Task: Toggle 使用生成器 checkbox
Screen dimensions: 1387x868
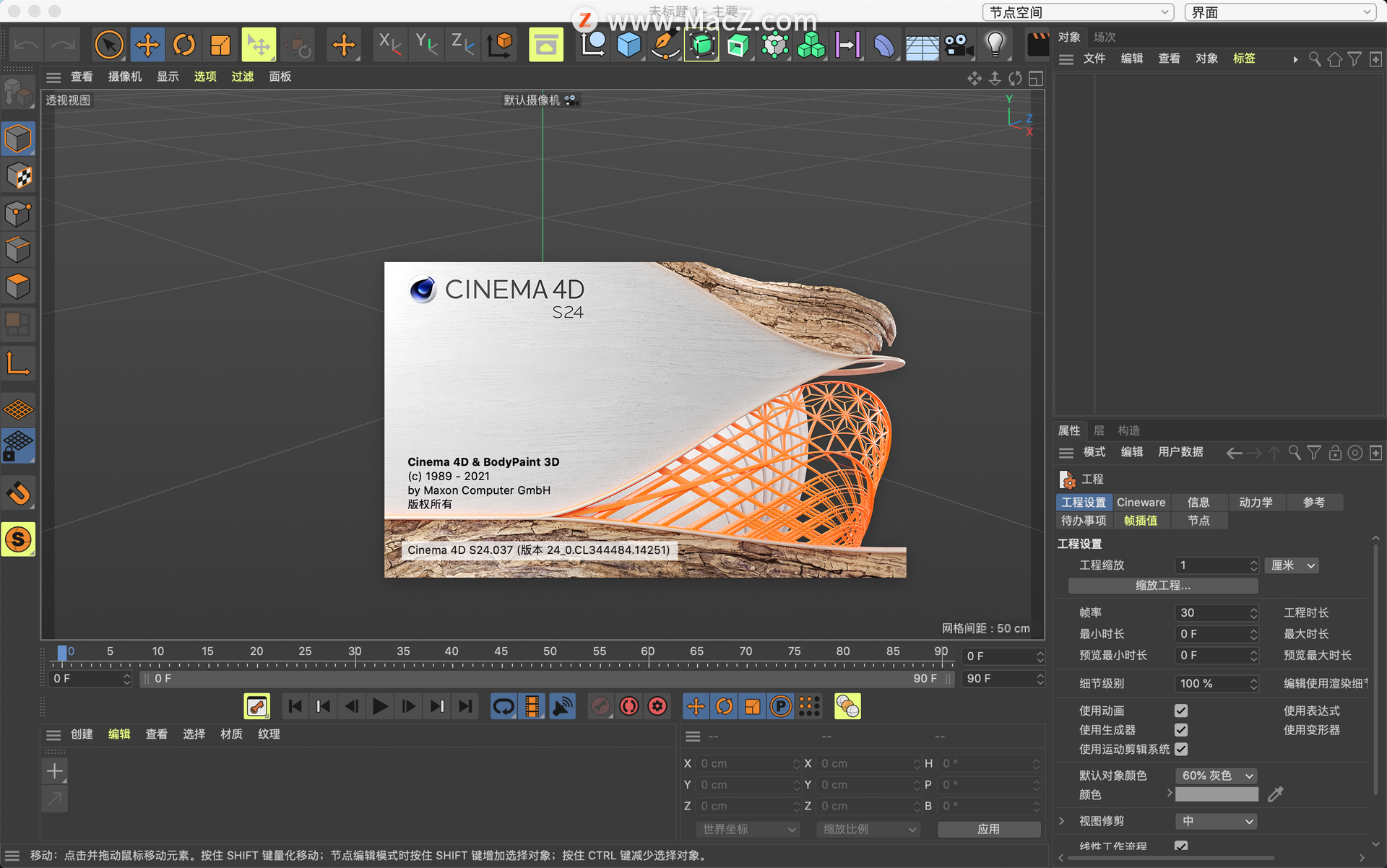Action: click(1181, 730)
